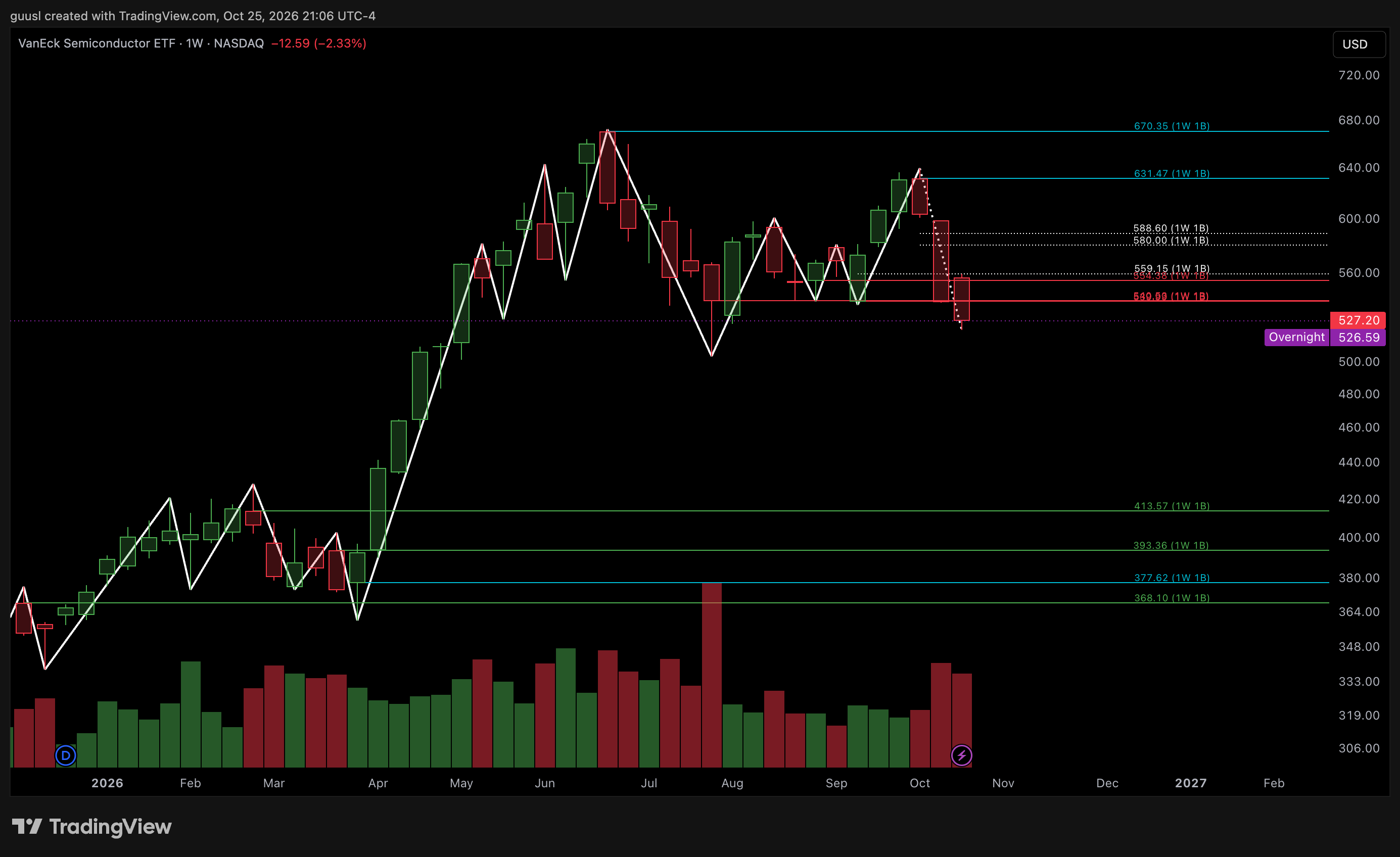Click the tallest red volume bar near August
The width and height of the screenshot is (1400, 857).
tap(711, 675)
